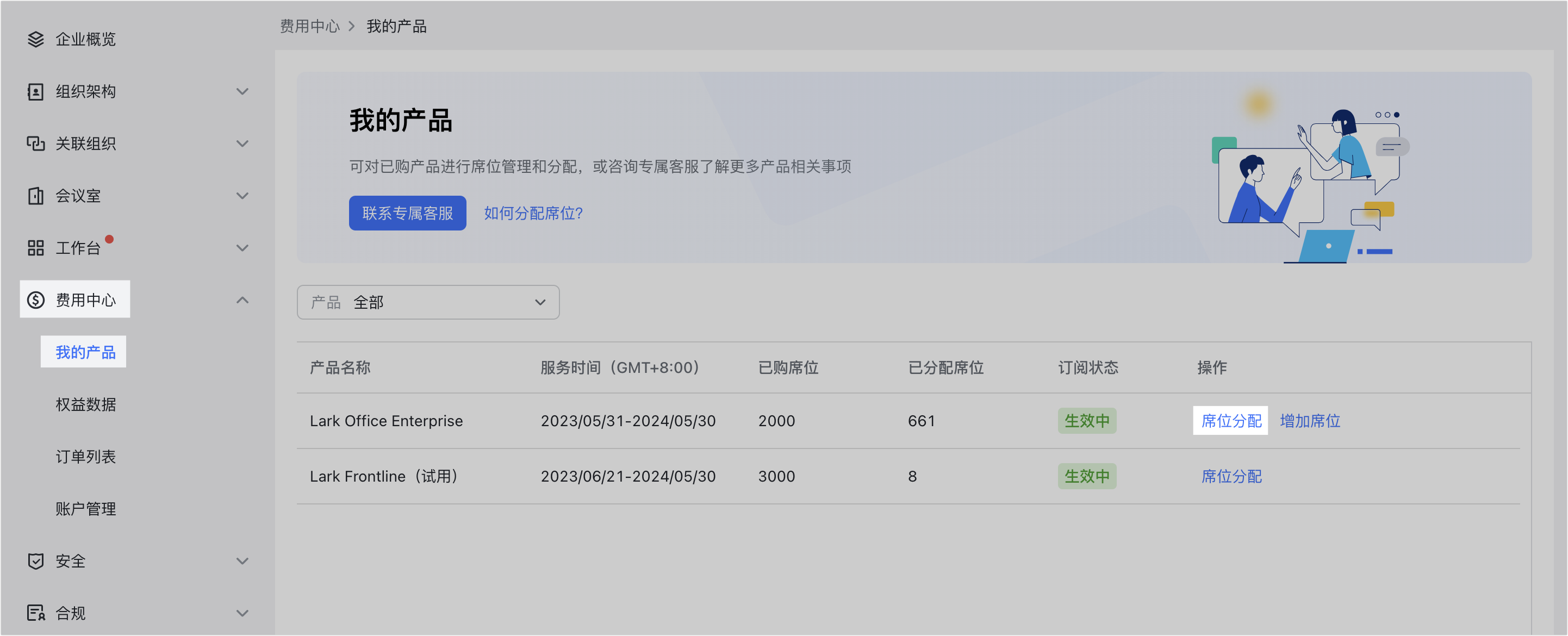Click 生效中 status of Lark Frontline
This screenshot has width=1568, height=636.
(x=1086, y=476)
